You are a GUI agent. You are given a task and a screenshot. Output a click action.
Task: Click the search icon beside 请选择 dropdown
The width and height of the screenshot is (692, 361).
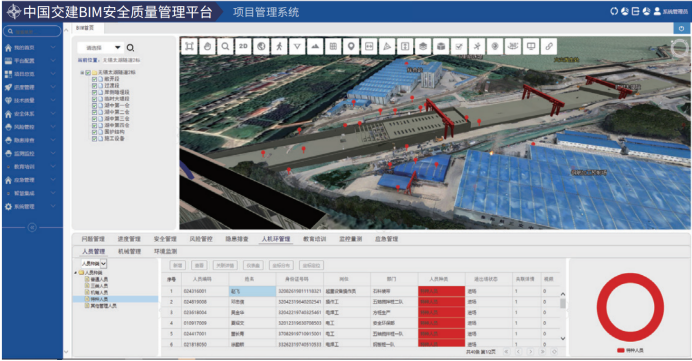130,48
